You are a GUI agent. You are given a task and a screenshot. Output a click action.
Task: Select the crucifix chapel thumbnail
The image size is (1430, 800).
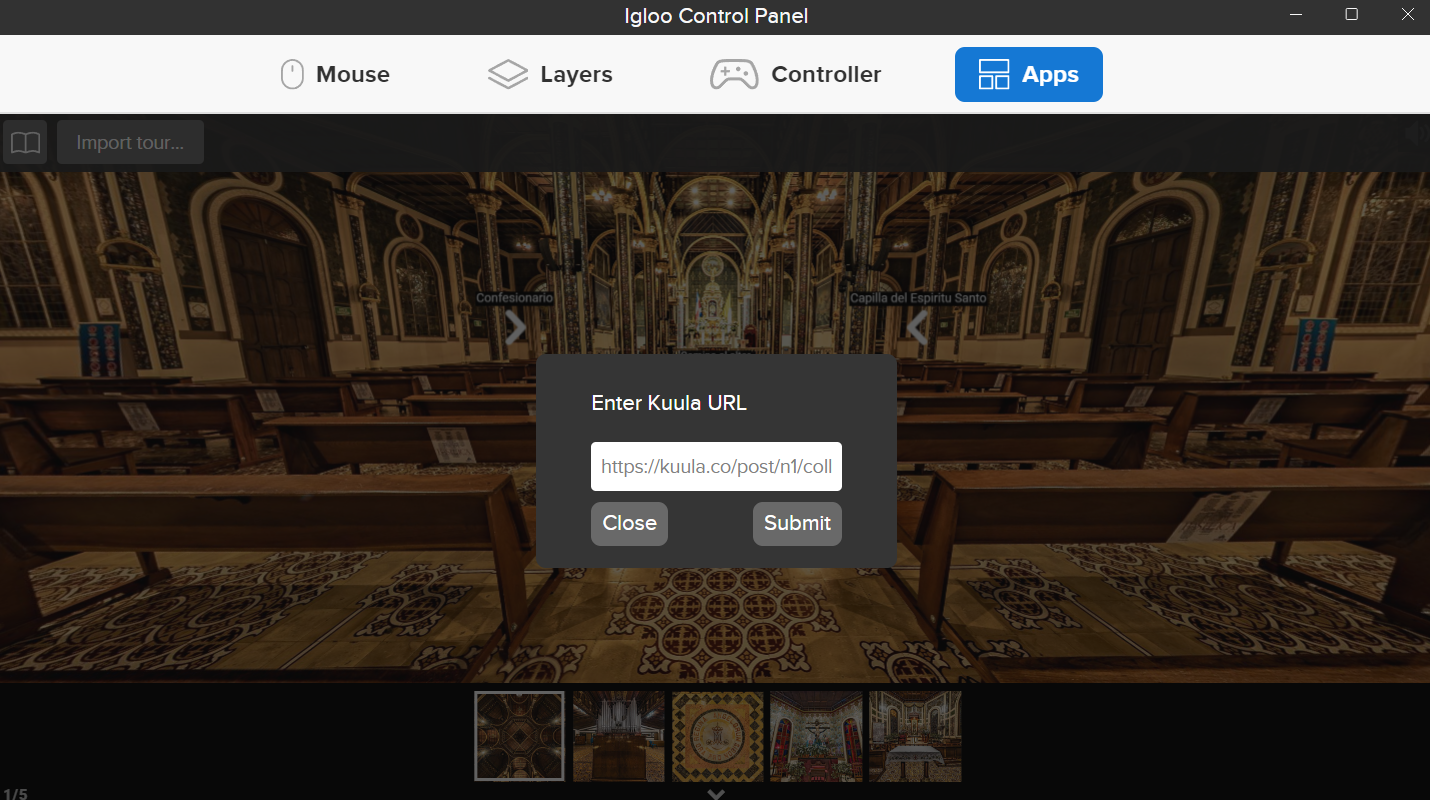815,736
